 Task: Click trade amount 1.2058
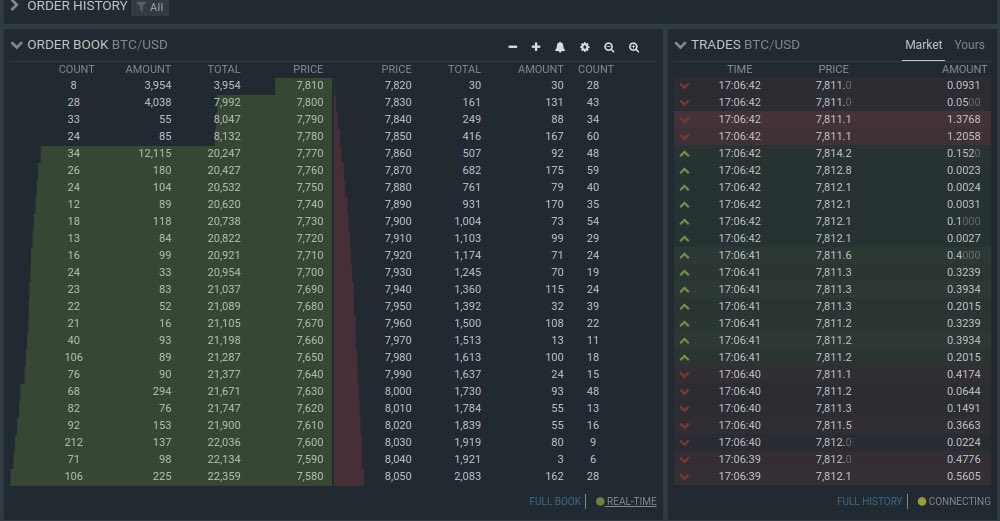click(964, 136)
